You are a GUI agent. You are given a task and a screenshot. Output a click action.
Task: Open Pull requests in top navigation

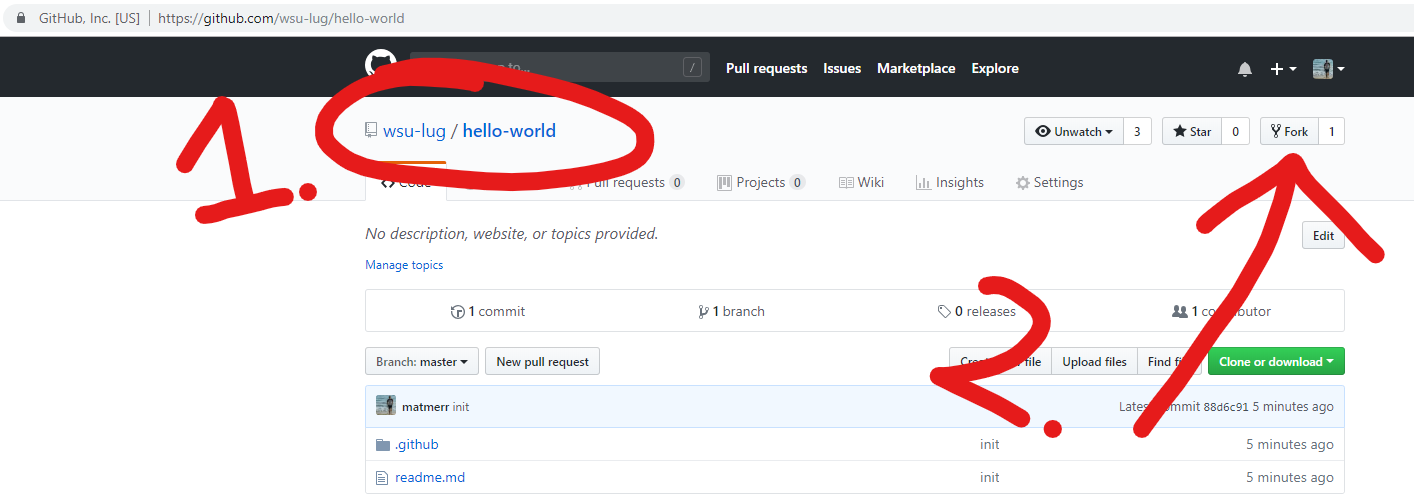click(x=766, y=68)
